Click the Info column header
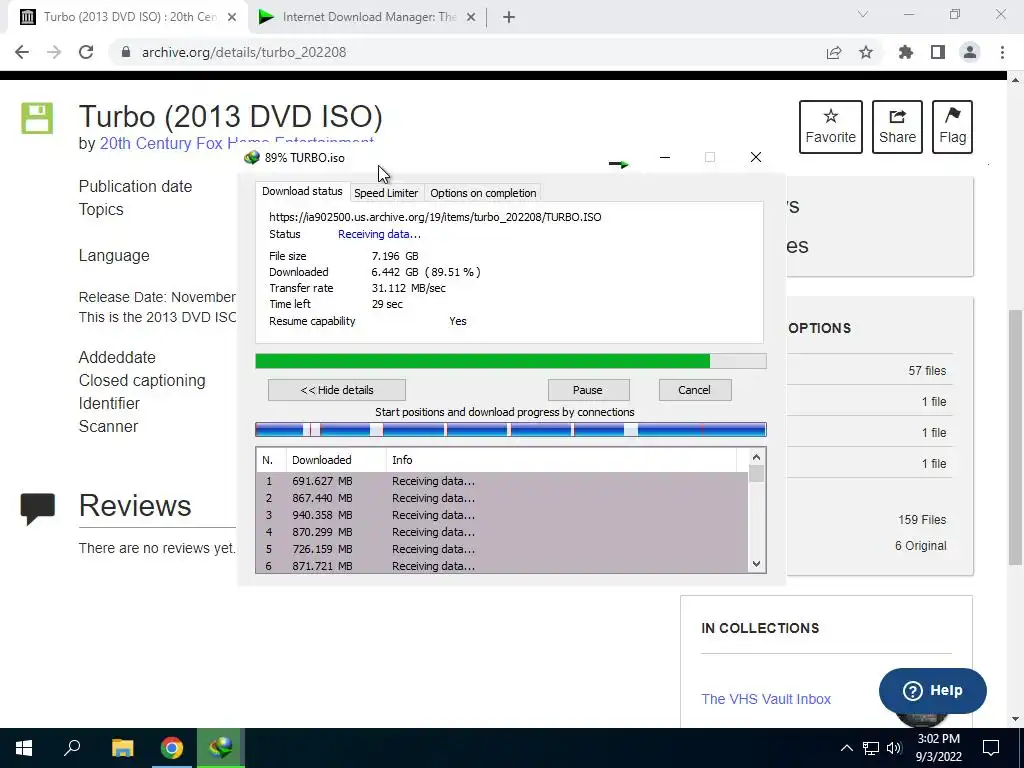The width and height of the screenshot is (1024, 768). click(561, 460)
